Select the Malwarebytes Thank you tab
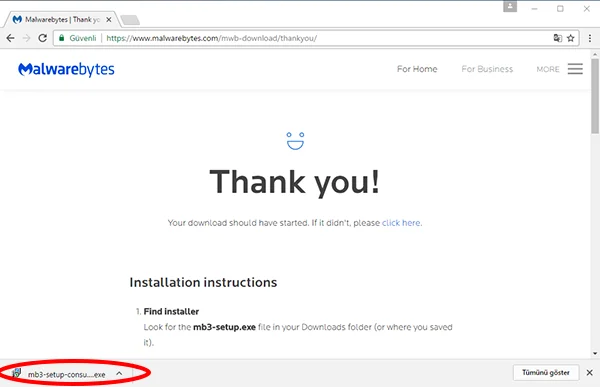This screenshot has height=387, width=600. click(x=62, y=20)
